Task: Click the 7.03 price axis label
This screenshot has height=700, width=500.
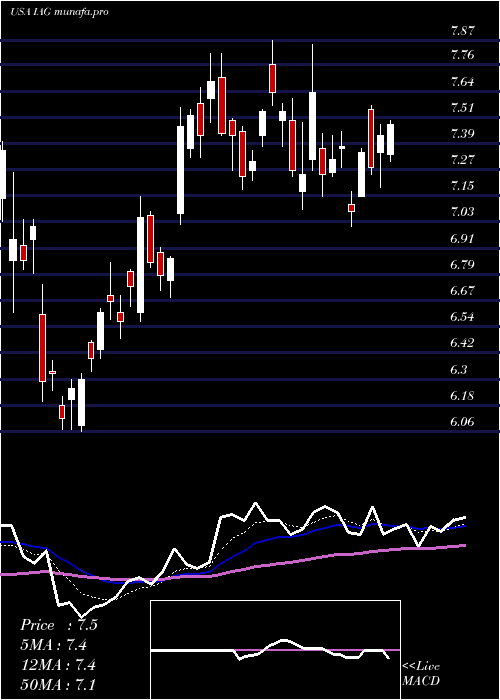Action: point(463,212)
